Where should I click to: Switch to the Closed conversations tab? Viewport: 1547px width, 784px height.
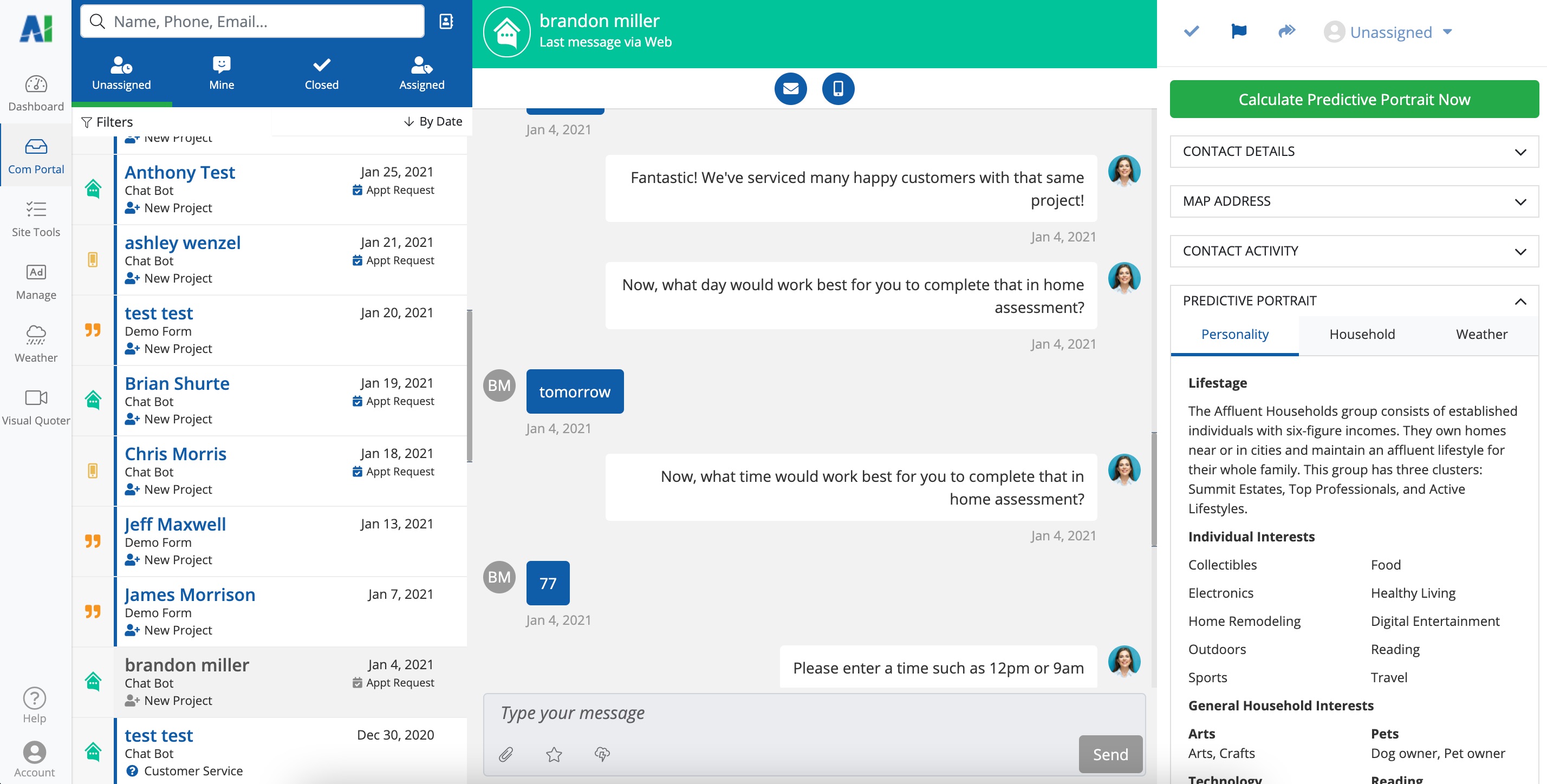coord(321,73)
